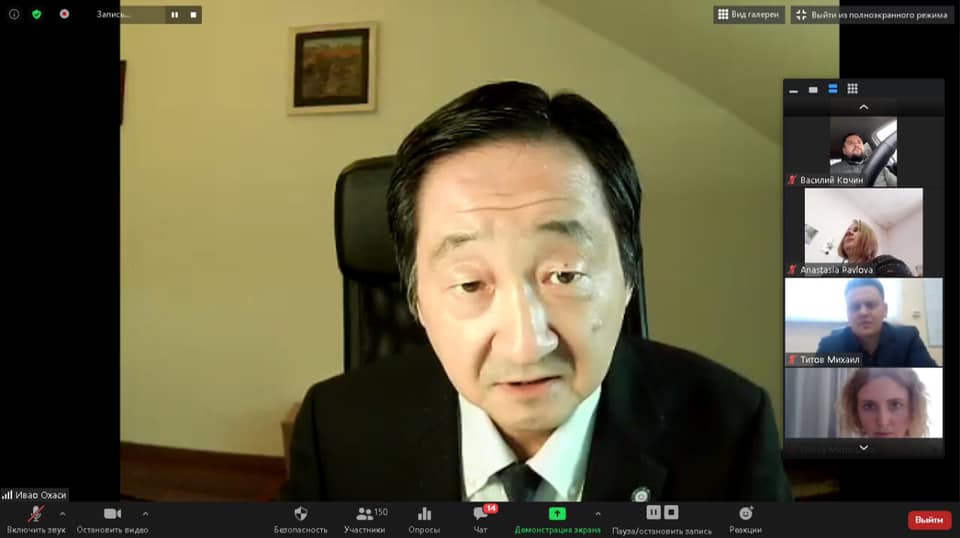This screenshot has height=538, width=960.
Task: Open Security (Безопасность) menu
Action: (301, 520)
